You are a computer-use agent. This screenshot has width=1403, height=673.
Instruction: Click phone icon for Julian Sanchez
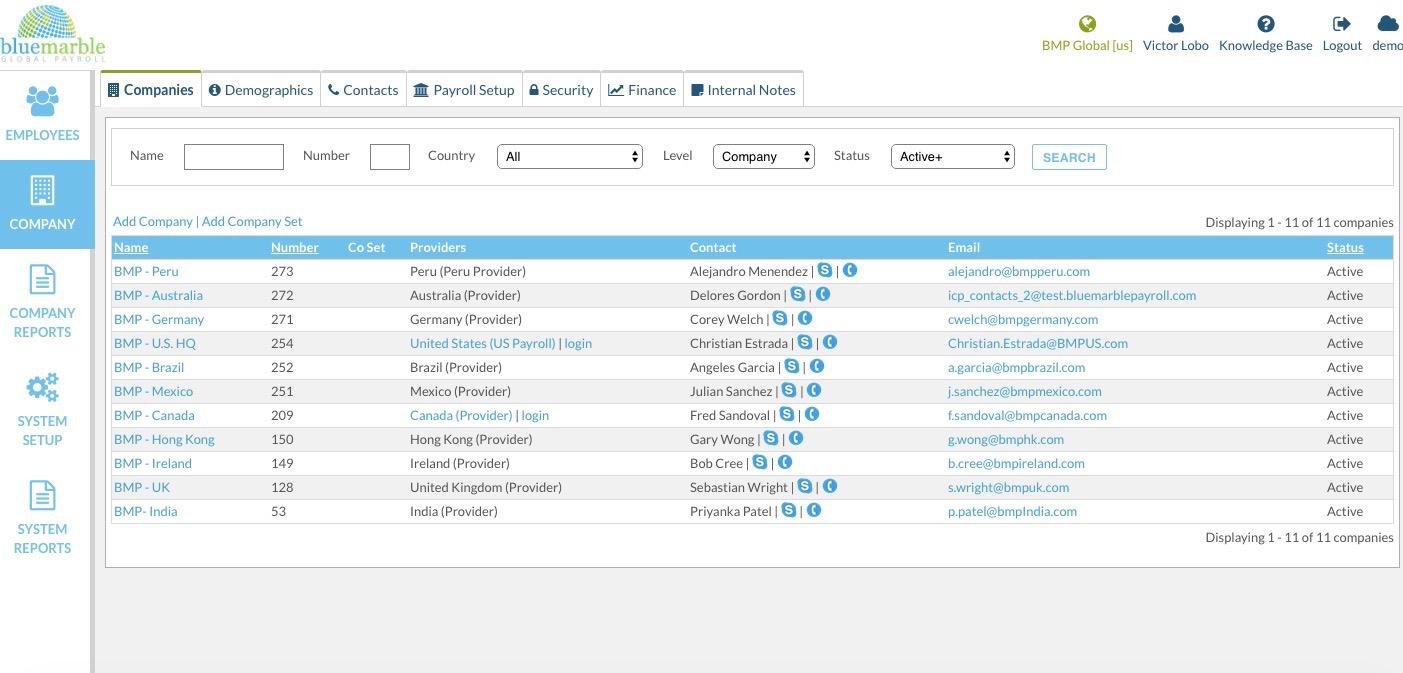coord(814,390)
